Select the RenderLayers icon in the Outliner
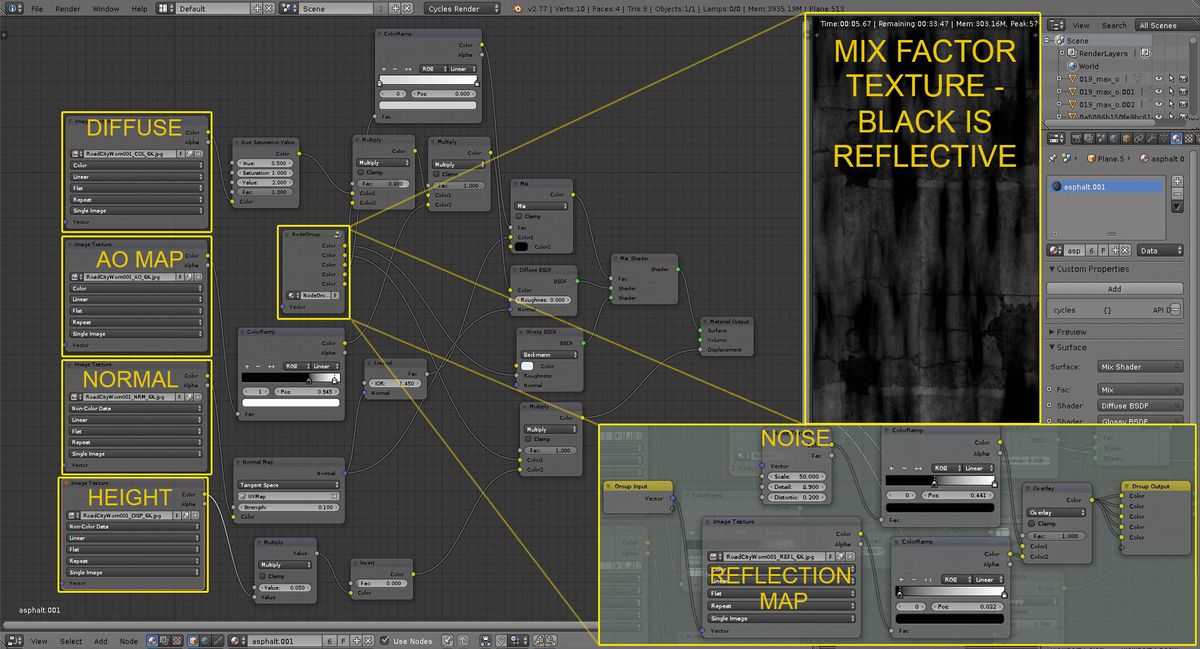 tap(1072, 53)
